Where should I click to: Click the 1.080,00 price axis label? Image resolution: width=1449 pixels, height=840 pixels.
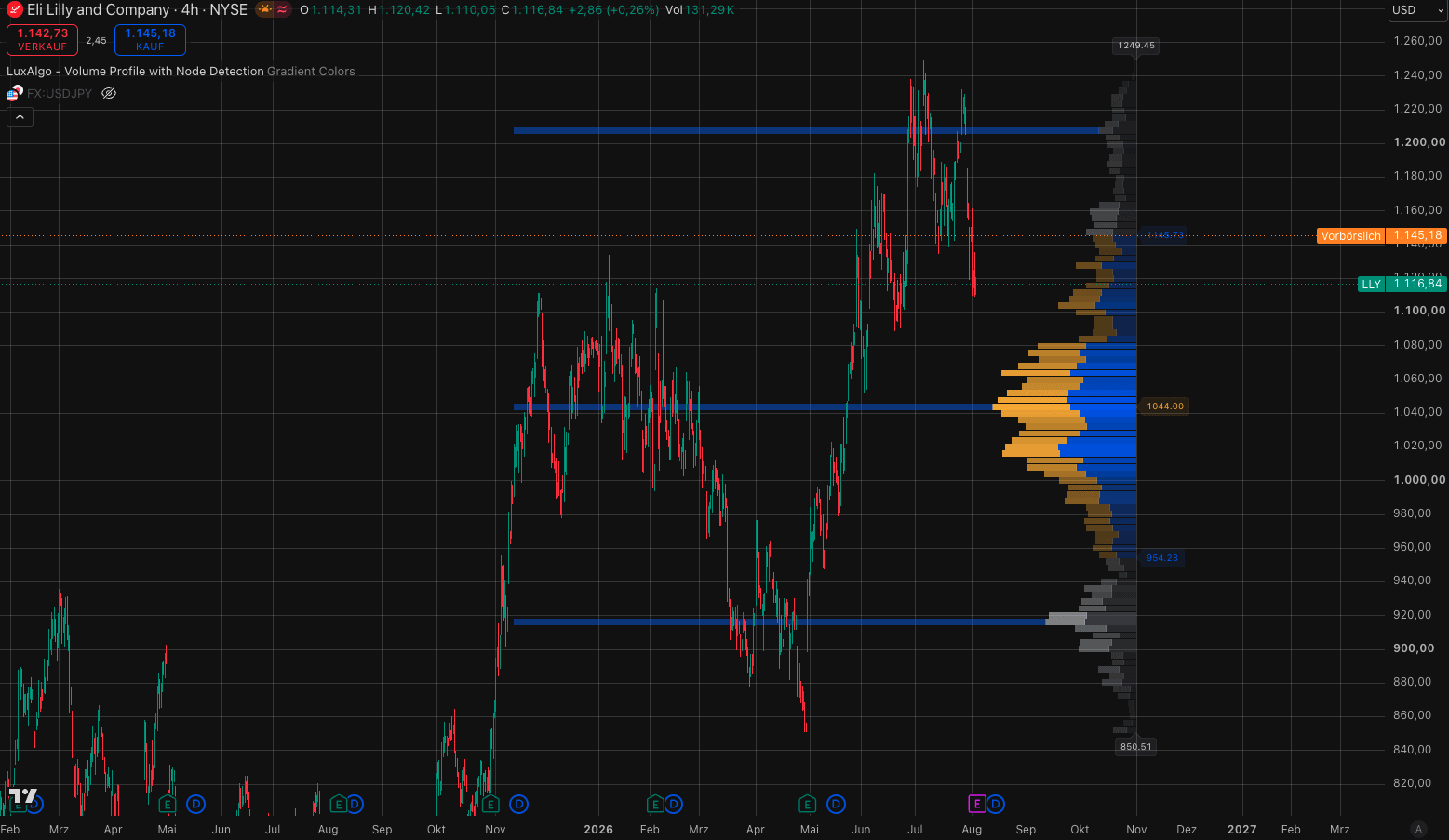coord(1418,345)
